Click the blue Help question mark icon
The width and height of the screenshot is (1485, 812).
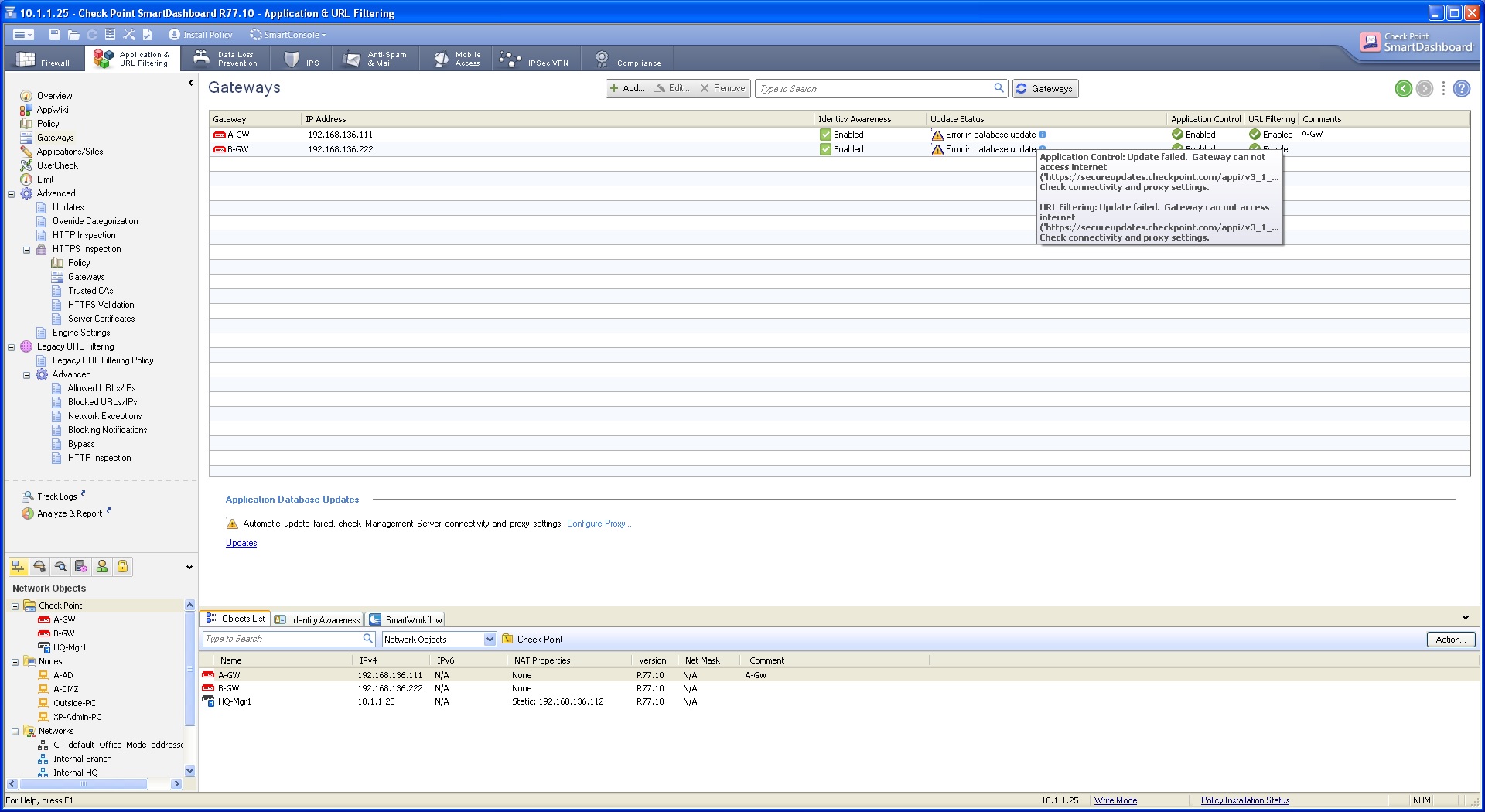pyautogui.click(x=1462, y=88)
